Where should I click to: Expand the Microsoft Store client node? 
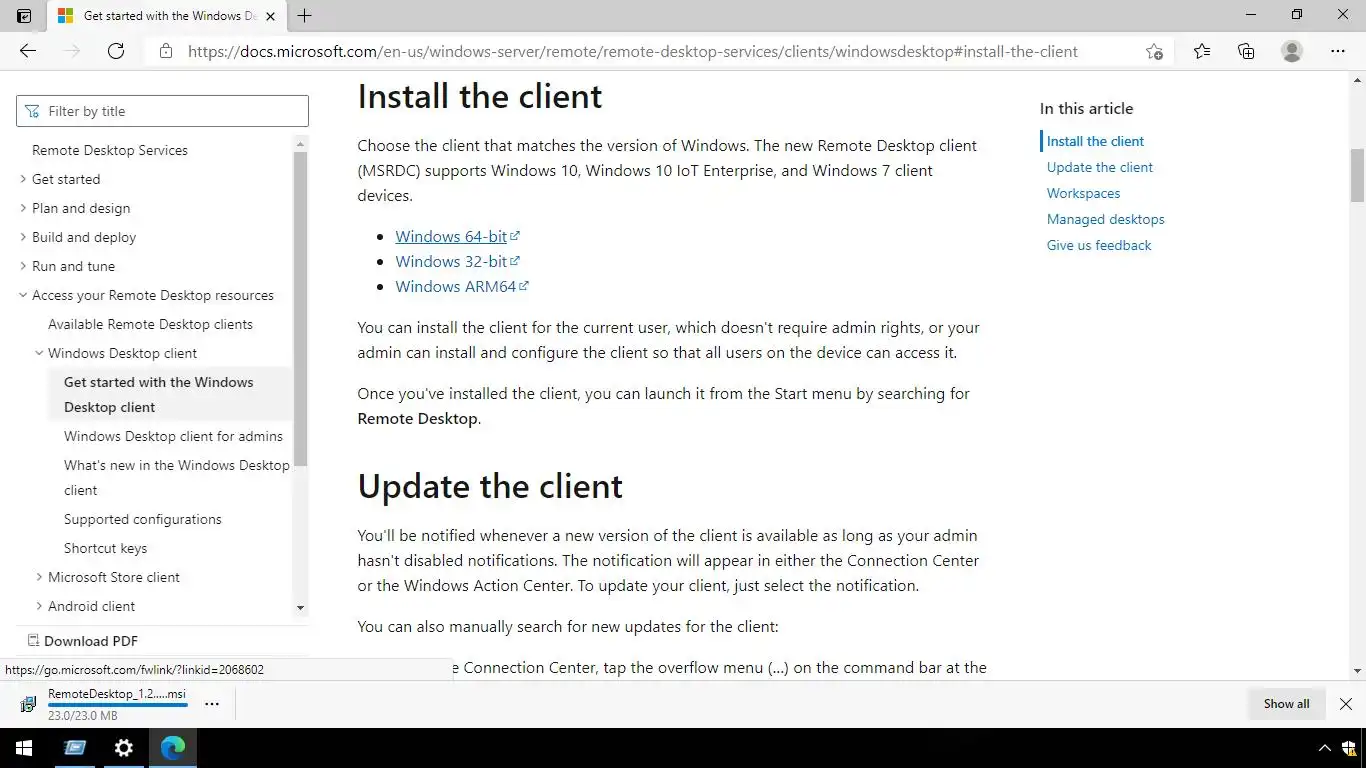point(39,577)
